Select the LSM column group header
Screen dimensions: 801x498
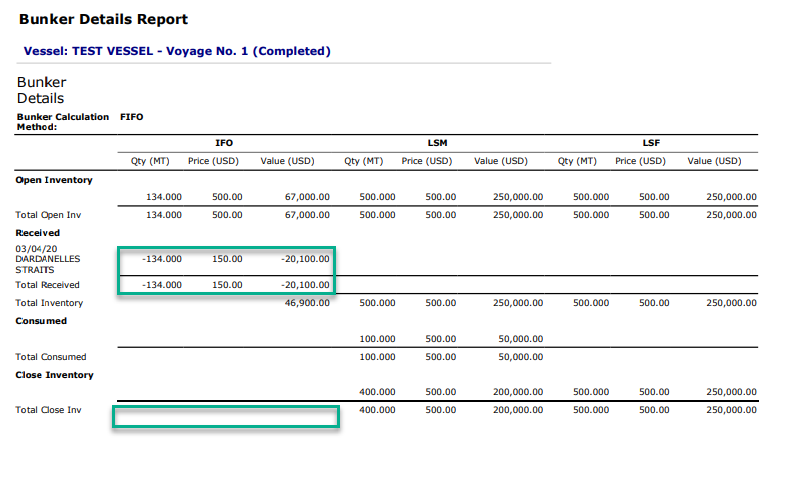click(x=437, y=143)
